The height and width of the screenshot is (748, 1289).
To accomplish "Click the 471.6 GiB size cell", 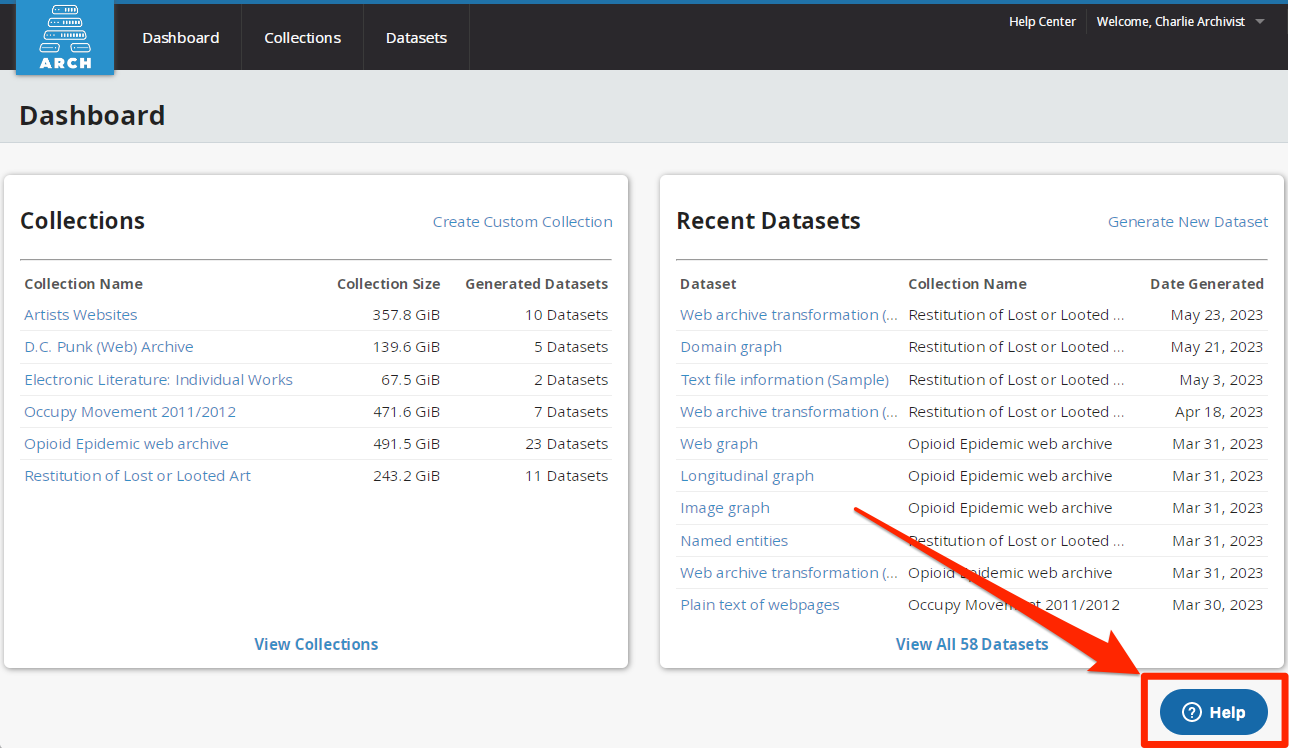I will (406, 412).
